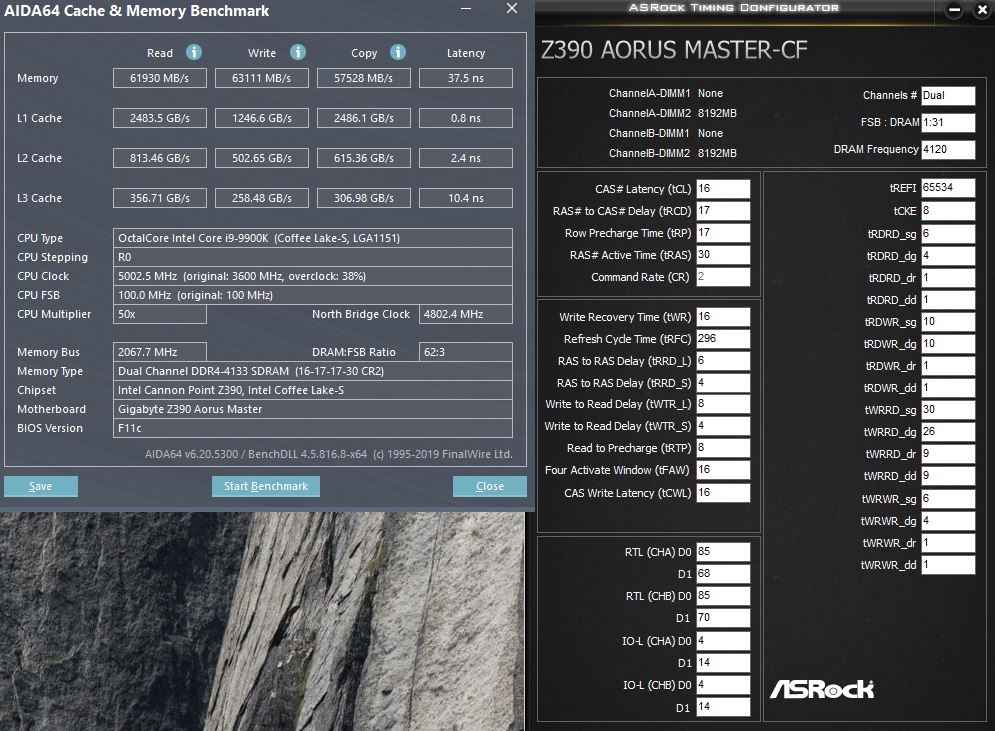Select the L1 Cache Read value 2483.5 GB/s
This screenshot has height=731, width=995.
coord(160,118)
